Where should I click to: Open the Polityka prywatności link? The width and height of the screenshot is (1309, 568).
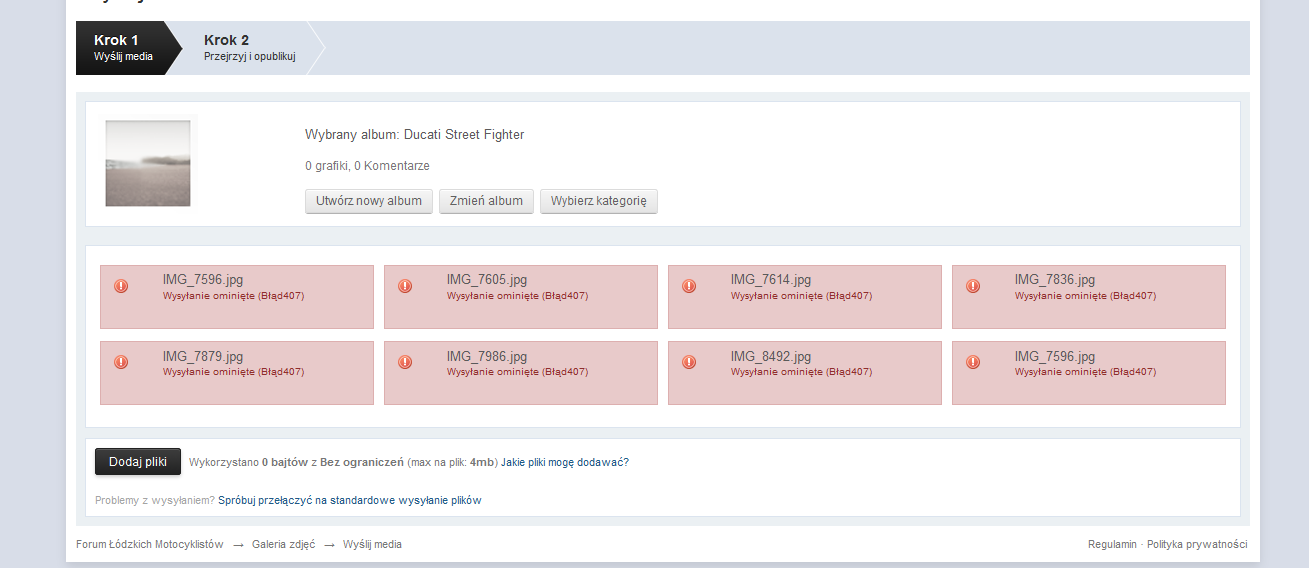pyautogui.click(x=1197, y=544)
